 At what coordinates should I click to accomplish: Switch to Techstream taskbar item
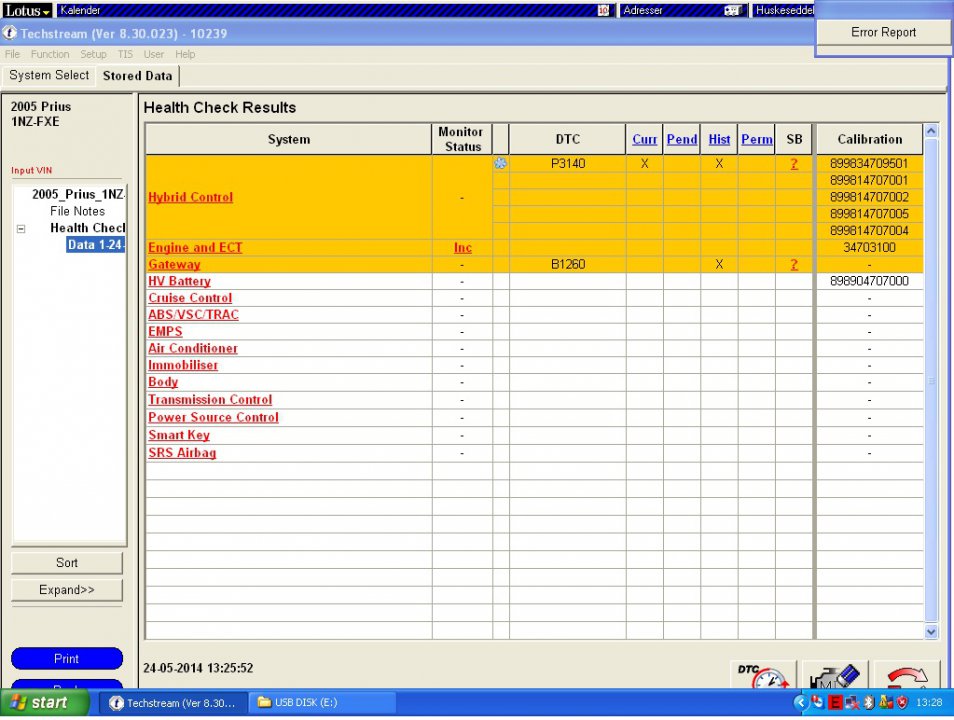(173, 703)
